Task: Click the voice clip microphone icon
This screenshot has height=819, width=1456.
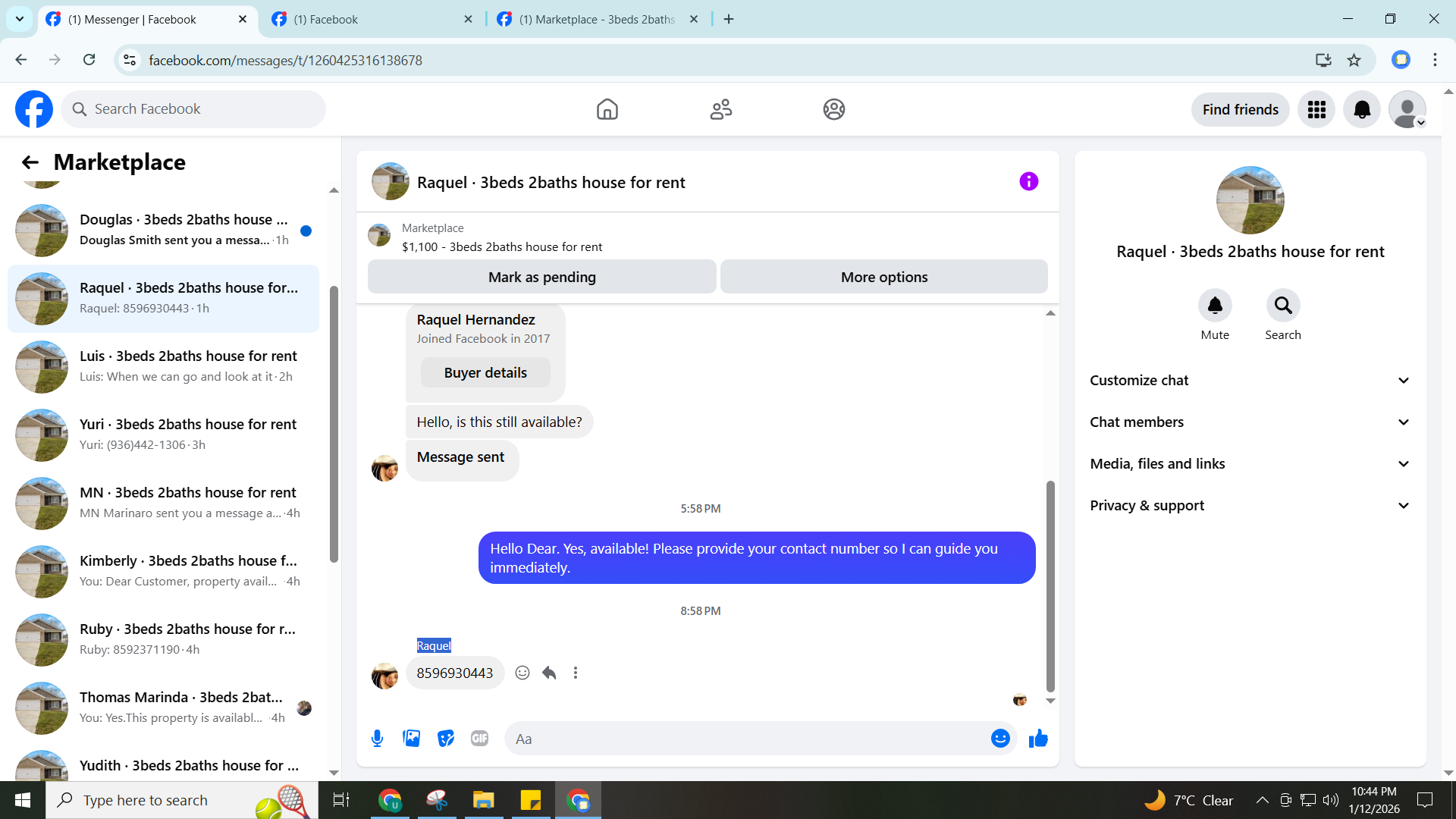Action: [x=377, y=738]
